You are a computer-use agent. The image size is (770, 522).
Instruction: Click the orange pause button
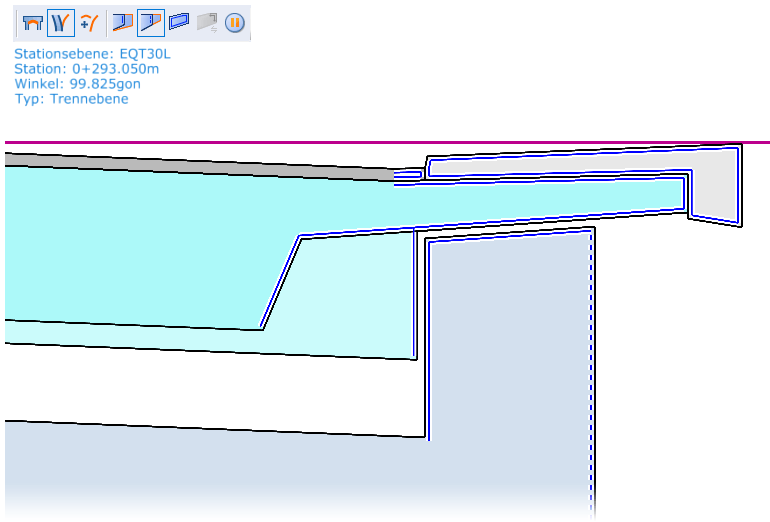click(x=235, y=23)
